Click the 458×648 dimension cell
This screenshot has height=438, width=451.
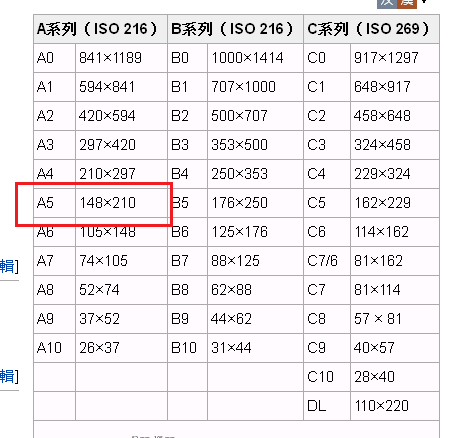point(395,116)
